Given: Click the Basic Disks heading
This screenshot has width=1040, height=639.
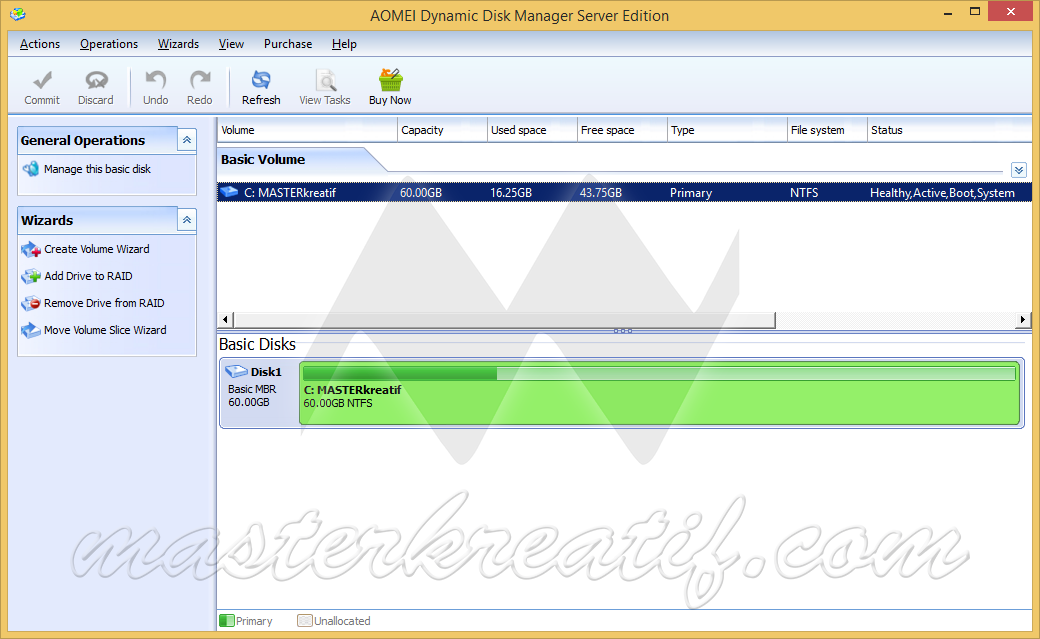Looking at the screenshot, I should click(x=257, y=344).
